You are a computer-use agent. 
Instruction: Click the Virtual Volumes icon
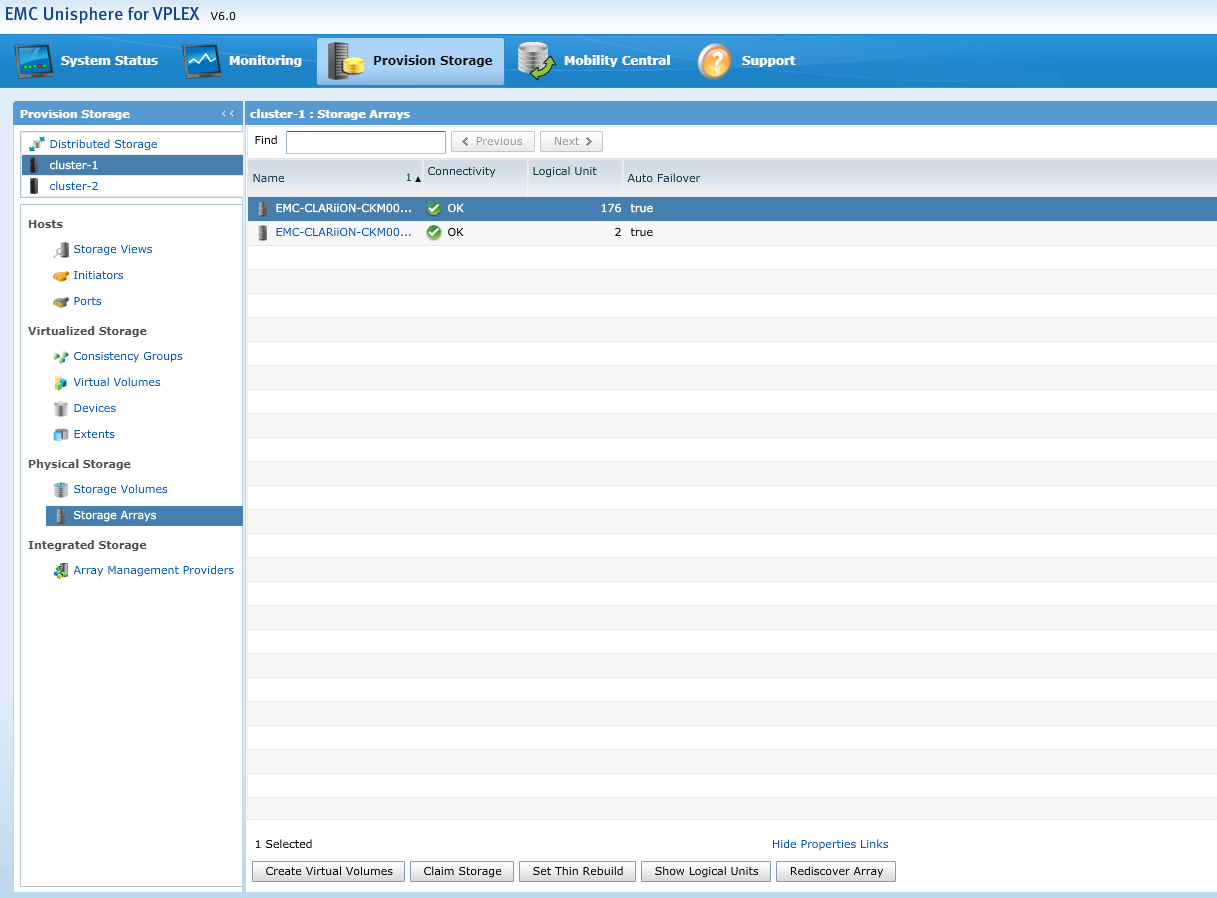tap(61, 383)
